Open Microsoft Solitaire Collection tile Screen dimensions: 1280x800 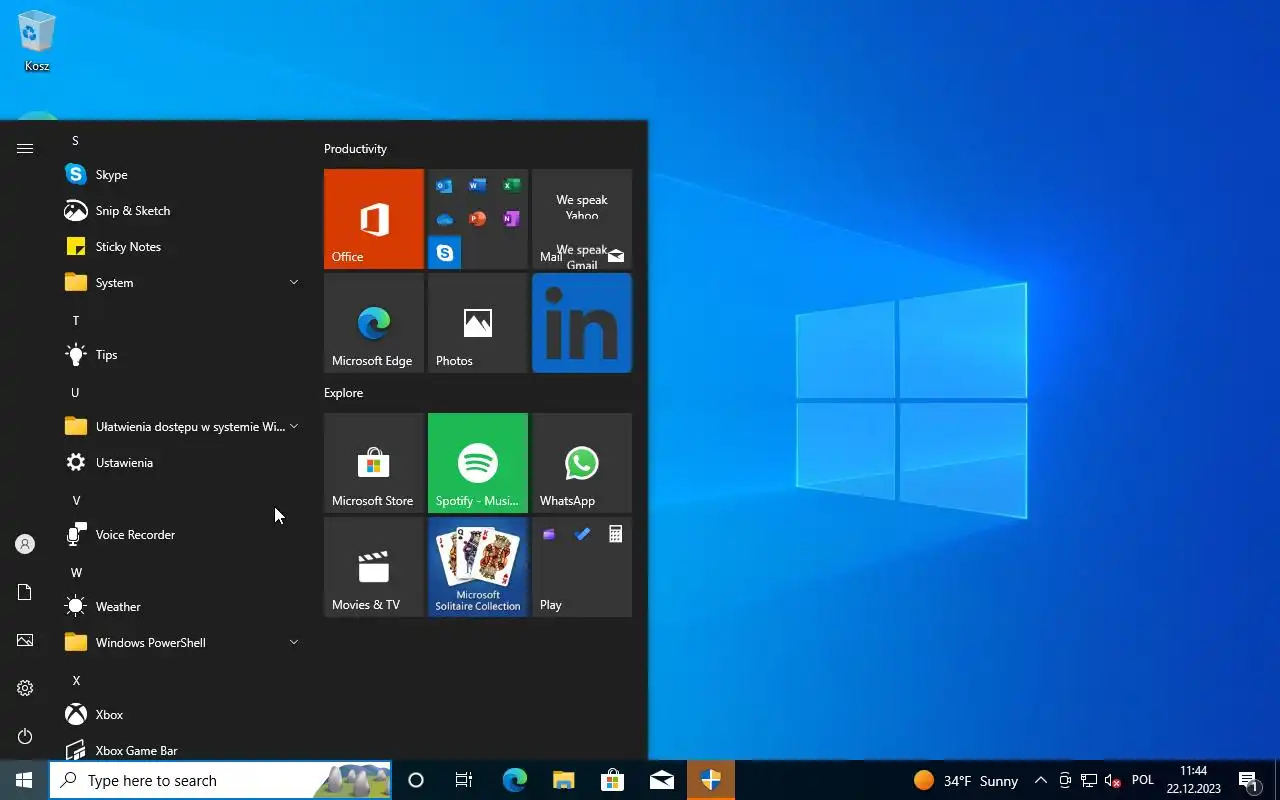(478, 567)
